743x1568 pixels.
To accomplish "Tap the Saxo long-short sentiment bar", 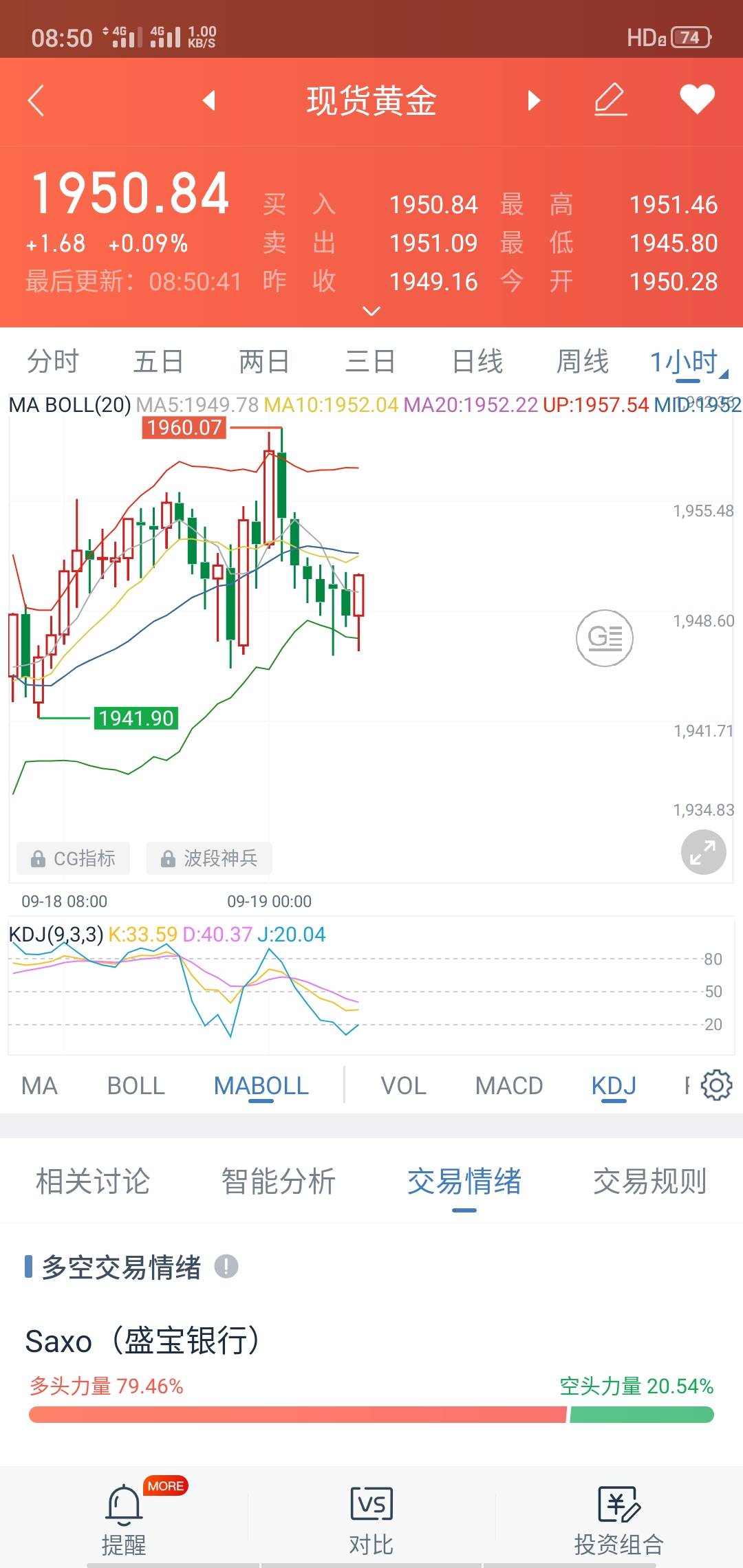I will click(371, 1415).
